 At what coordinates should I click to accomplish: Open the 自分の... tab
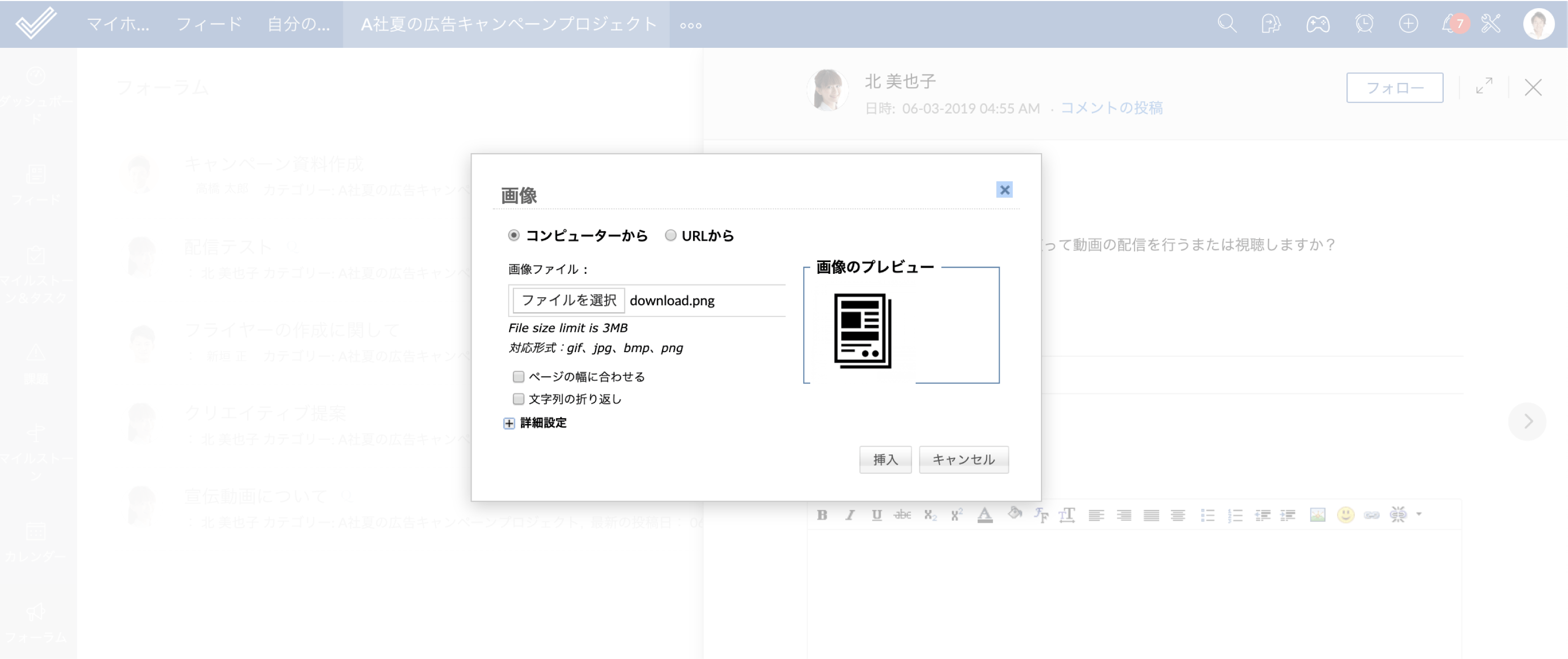point(298,24)
